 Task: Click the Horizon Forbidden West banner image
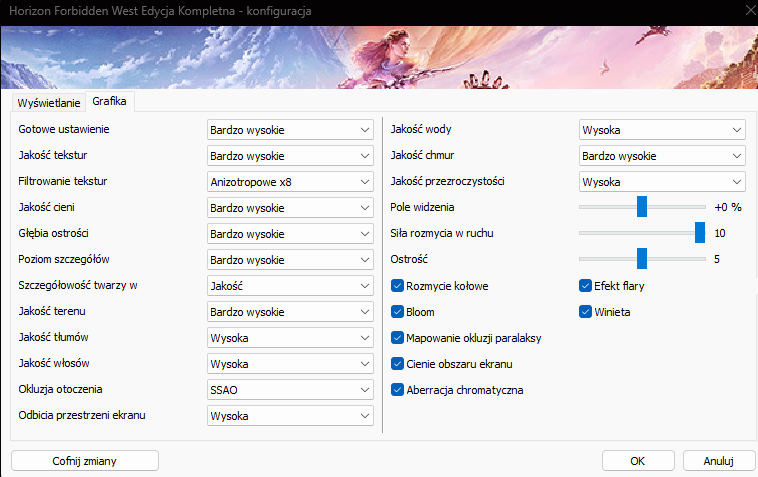[x=379, y=57]
